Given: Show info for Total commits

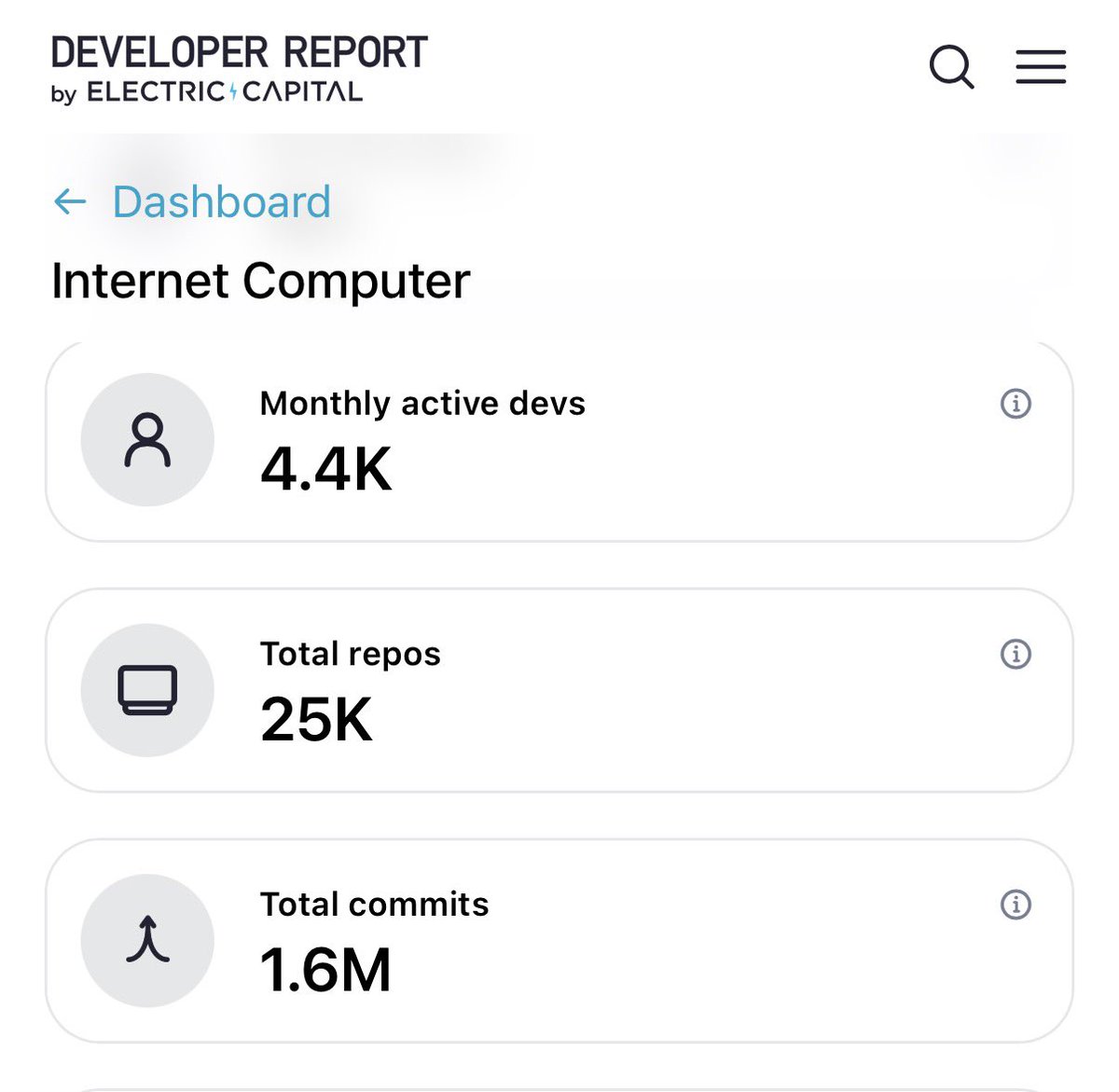Looking at the screenshot, I should tap(1015, 905).
